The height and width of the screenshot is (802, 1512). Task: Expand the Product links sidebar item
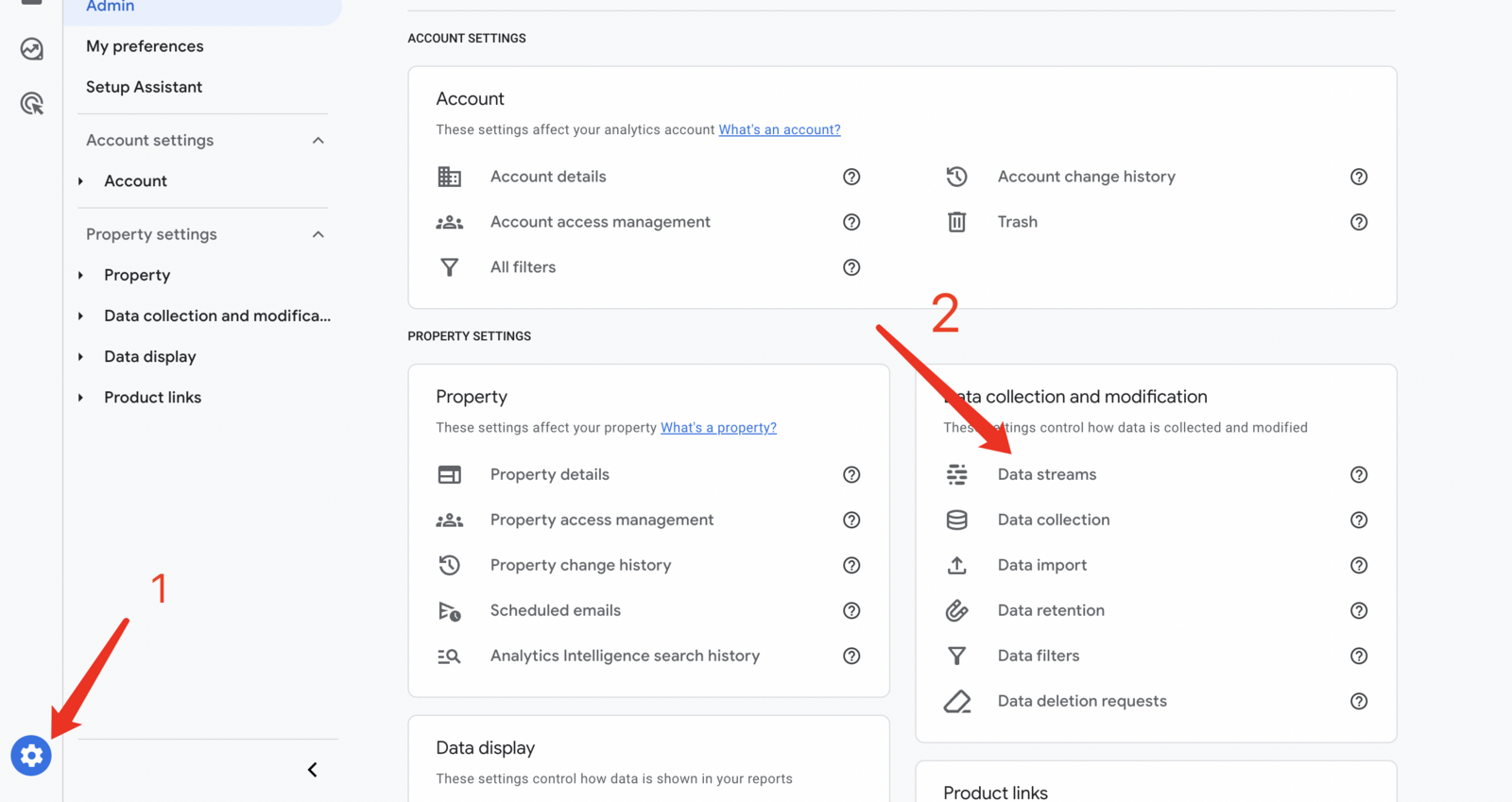pyautogui.click(x=81, y=398)
